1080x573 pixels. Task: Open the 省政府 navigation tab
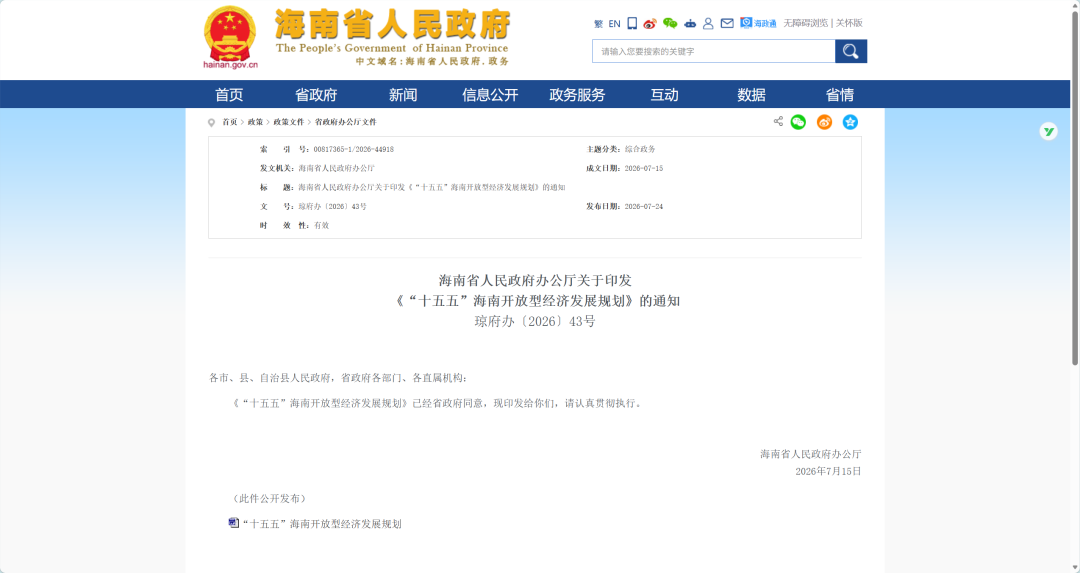[x=316, y=94]
